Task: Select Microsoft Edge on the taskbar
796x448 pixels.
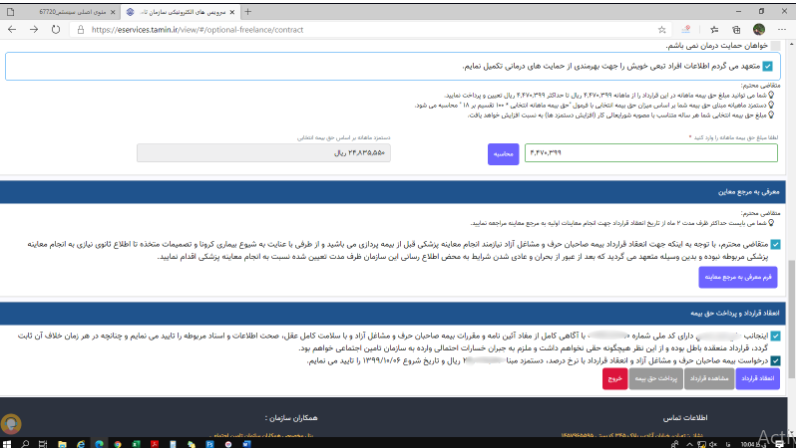Action: 99,444
